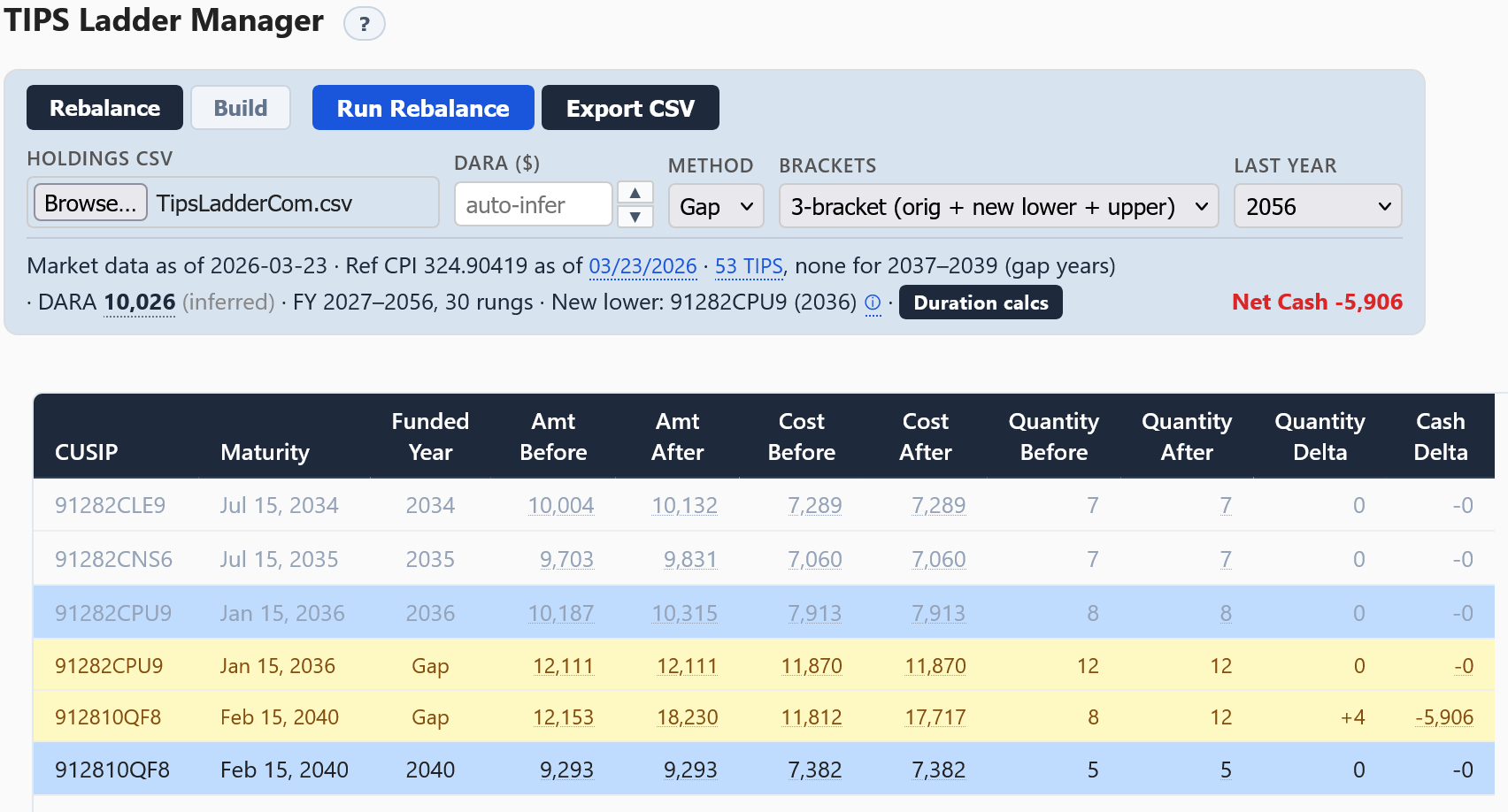Switch to the Rebalance mode tab
This screenshot has width=1508, height=812.
pos(104,108)
